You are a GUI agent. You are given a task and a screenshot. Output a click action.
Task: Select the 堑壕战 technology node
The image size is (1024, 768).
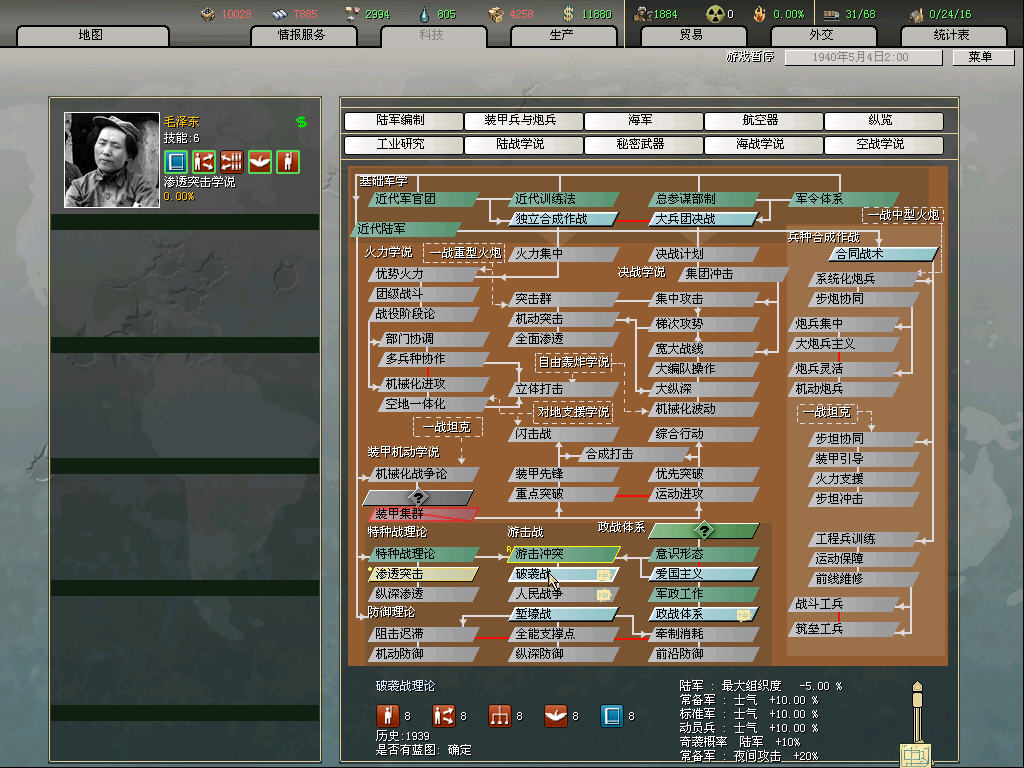click(x=564, y=615)
